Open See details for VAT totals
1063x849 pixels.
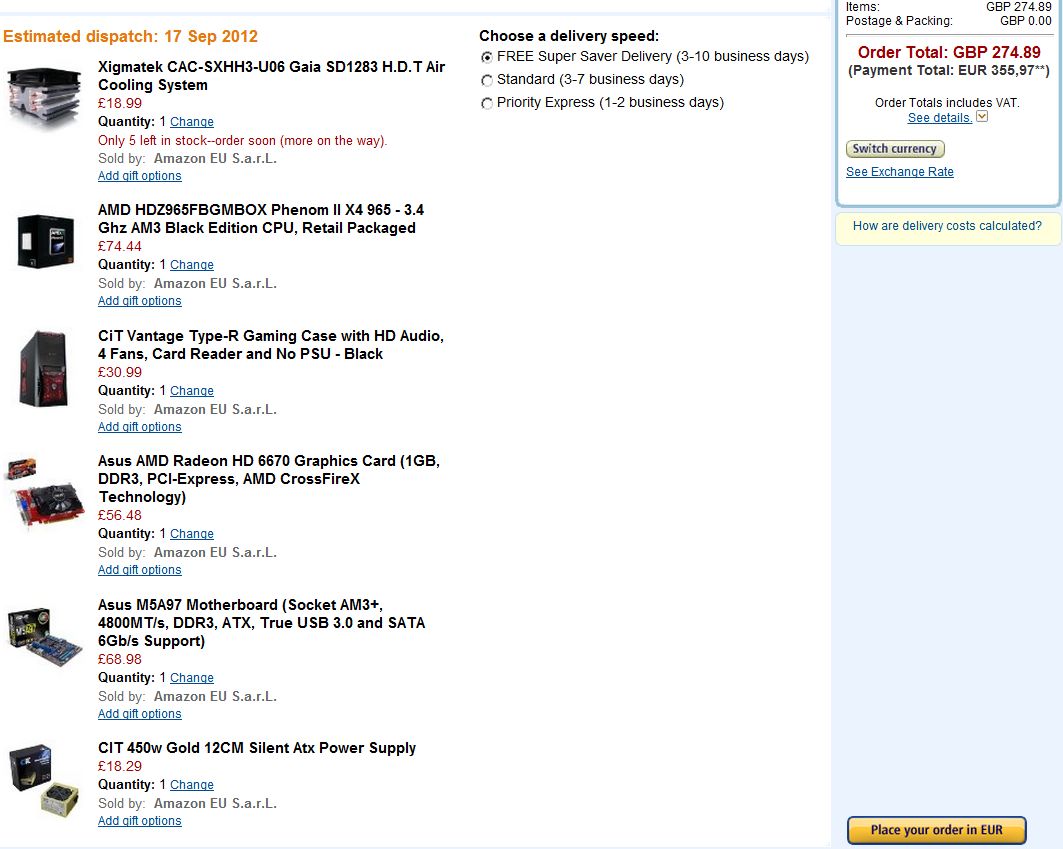click(x=940, y=118)
